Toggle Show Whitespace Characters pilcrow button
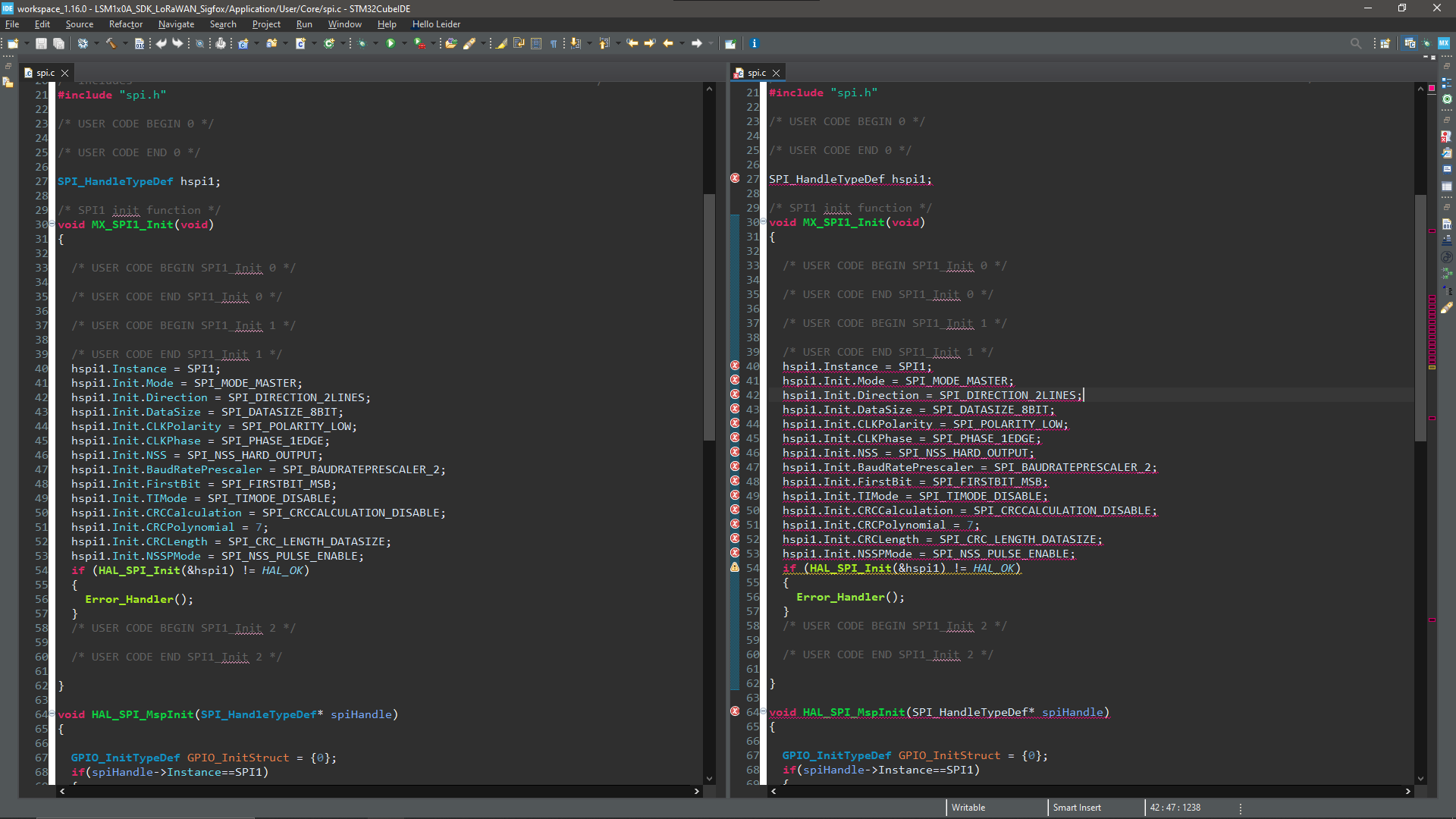1456x819 pixels. click(x=554, y=43)
